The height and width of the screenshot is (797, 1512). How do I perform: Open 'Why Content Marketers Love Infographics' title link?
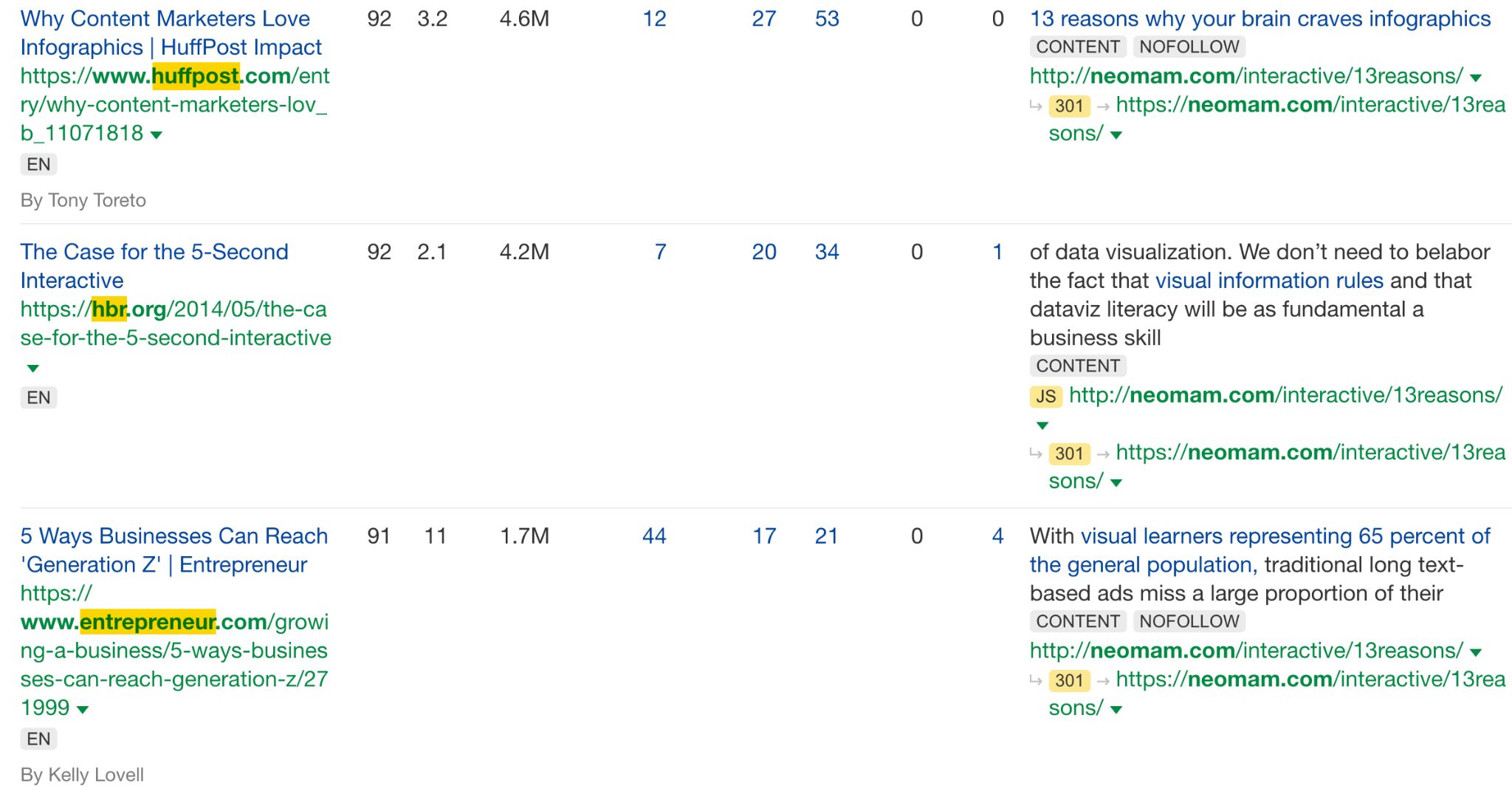tap(165, 33)
